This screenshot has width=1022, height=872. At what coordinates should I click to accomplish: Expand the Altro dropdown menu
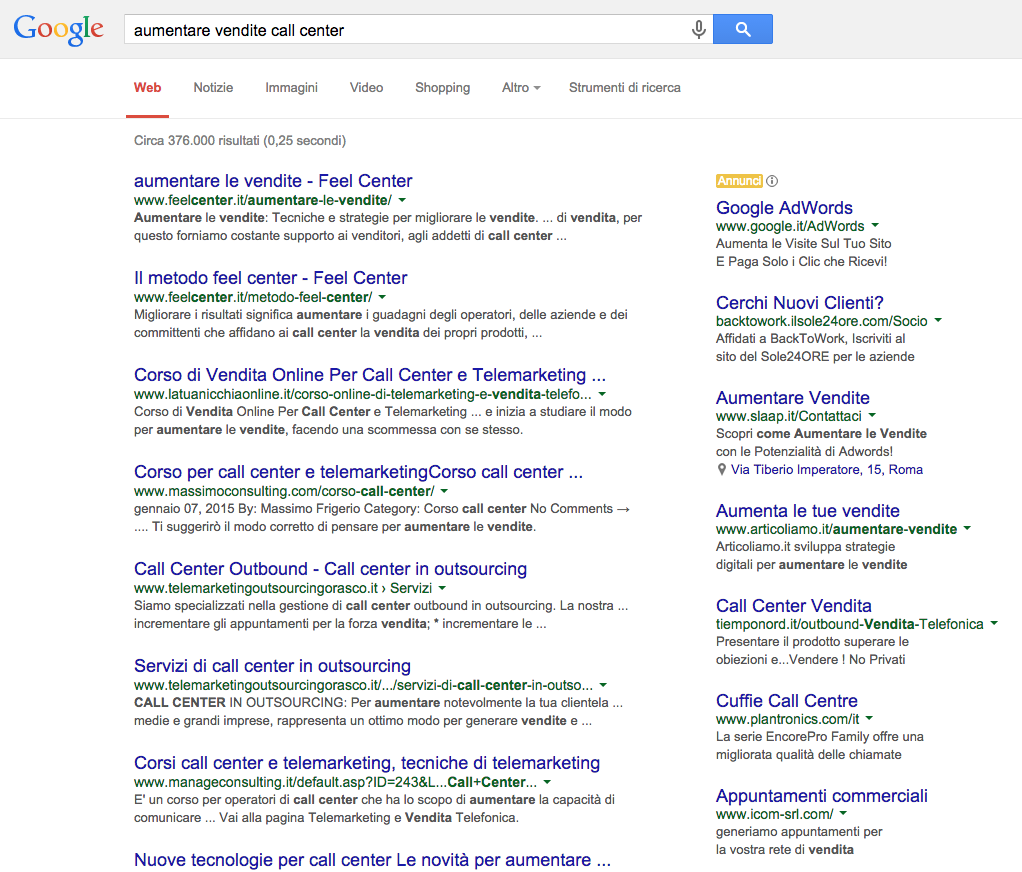521,87
